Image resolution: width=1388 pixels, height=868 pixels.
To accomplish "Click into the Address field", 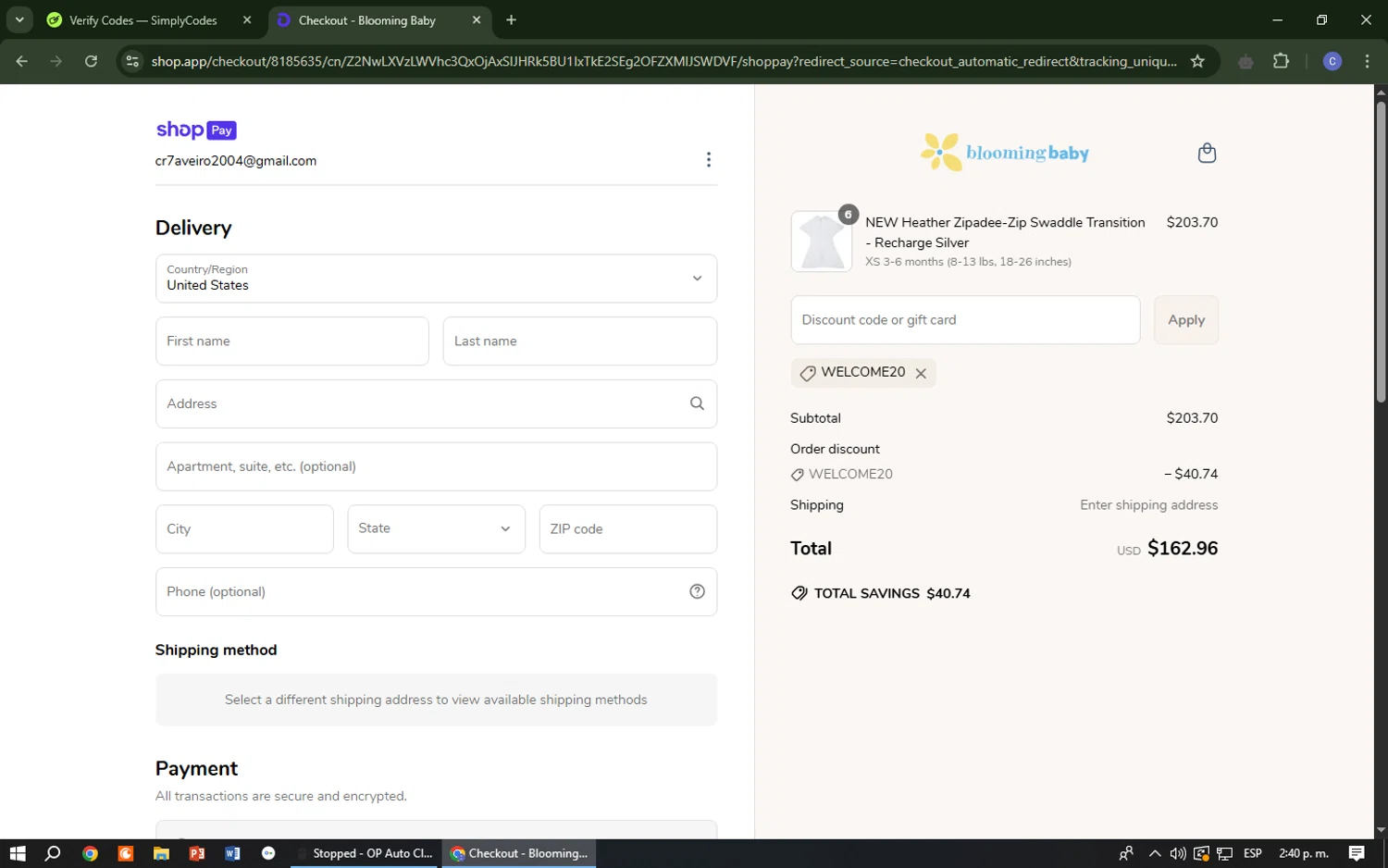I will pyautogui.click(x=436, y=403).
